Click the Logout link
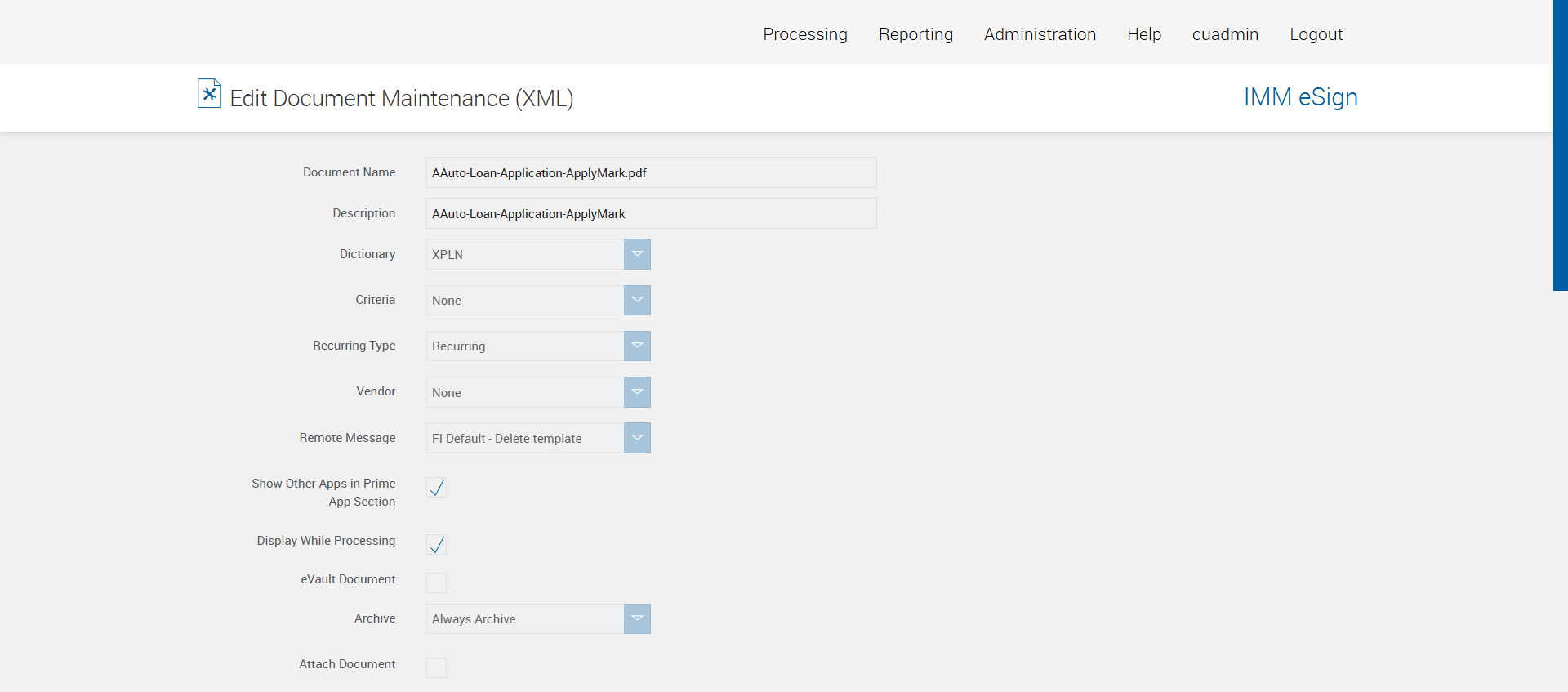Viewport: 1568px width, 692px height. 1316,34
